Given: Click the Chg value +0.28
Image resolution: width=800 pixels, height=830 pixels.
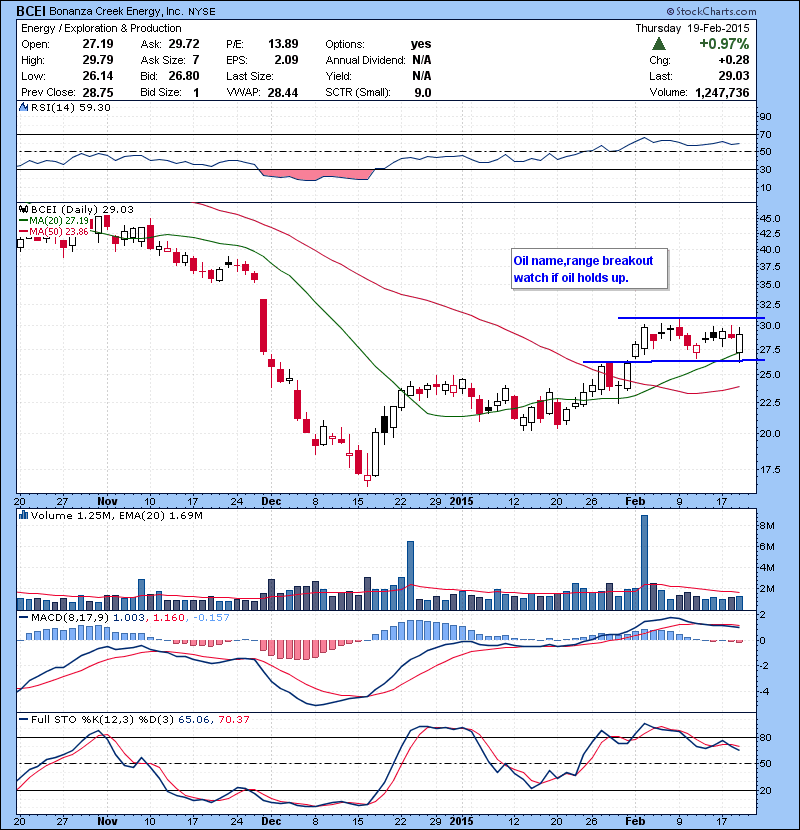Looking at the screenshot, I should [734, 60].
